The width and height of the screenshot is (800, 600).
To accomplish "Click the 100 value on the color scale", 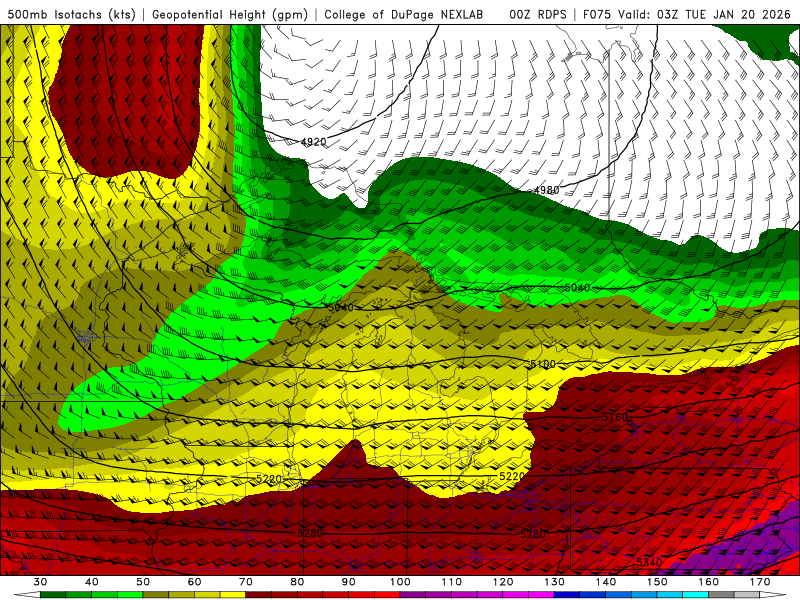I will coord(400,582).
